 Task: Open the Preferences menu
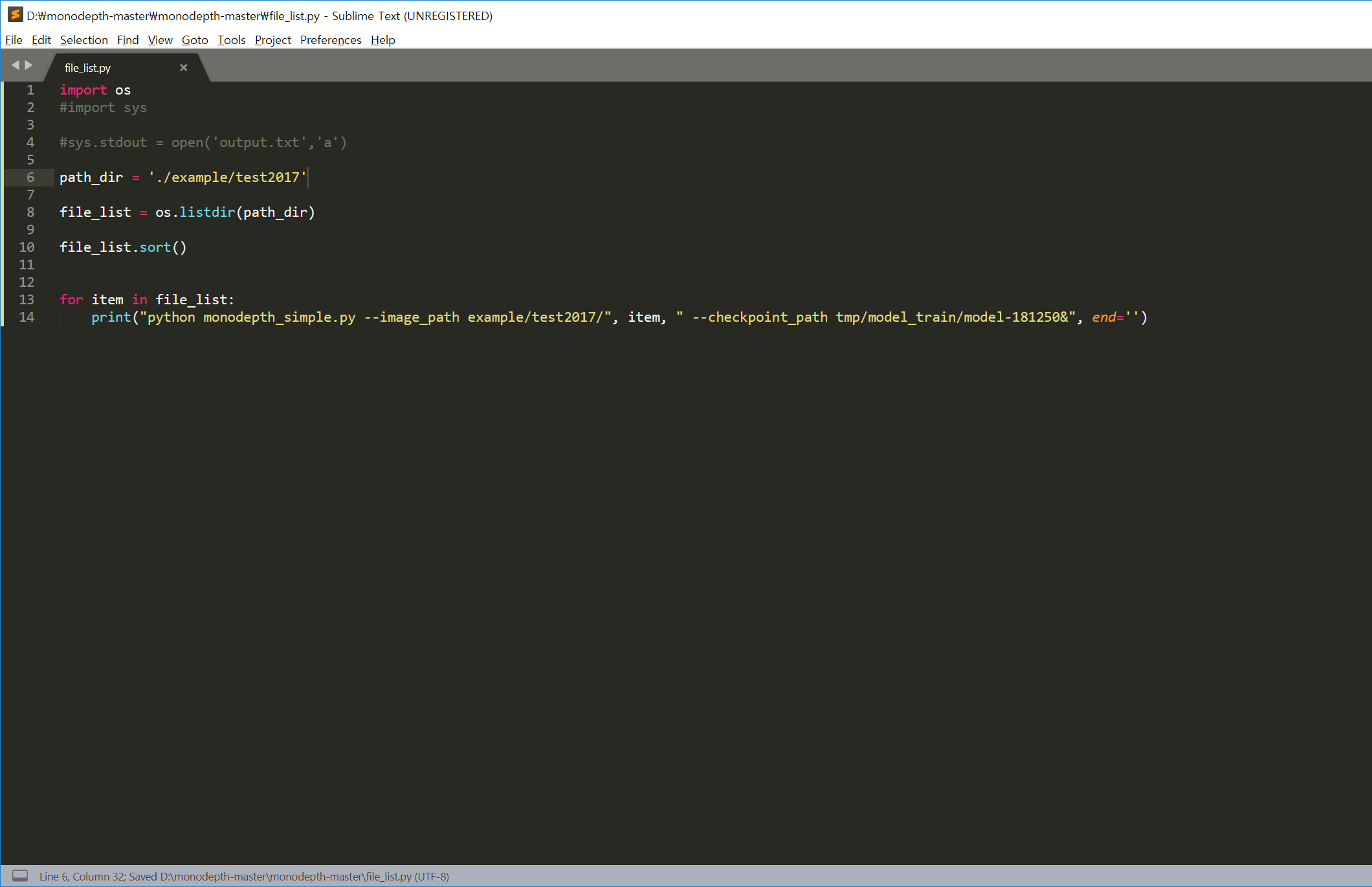330,40
